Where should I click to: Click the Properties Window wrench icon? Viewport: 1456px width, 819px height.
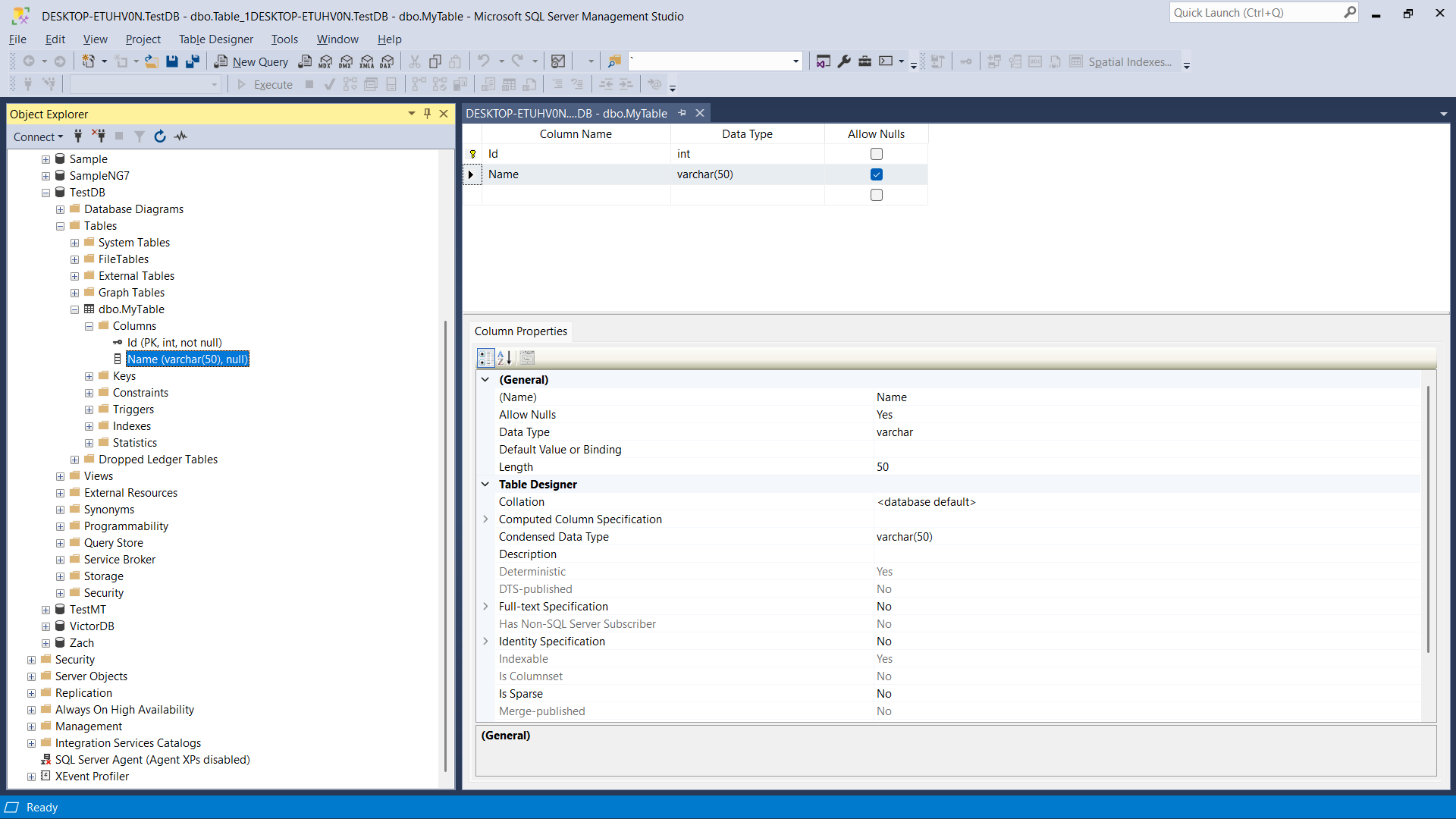(x=844, y=61)
